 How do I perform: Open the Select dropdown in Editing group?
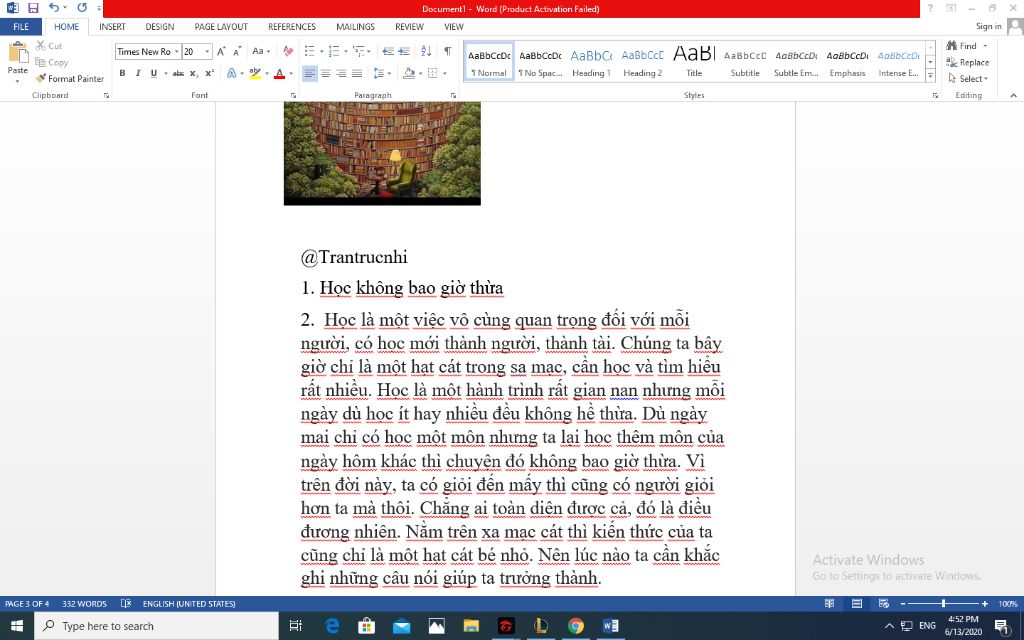point(968,78)
